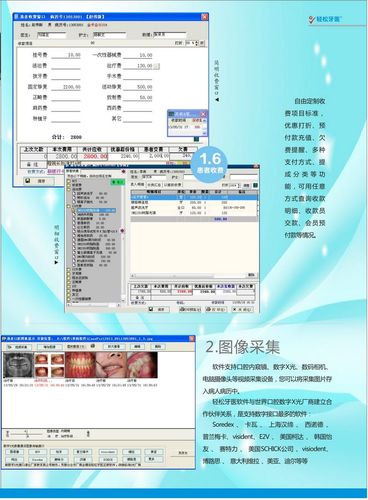Click the 备注 button in fee window
368x500 pixels.
point(33,164)
